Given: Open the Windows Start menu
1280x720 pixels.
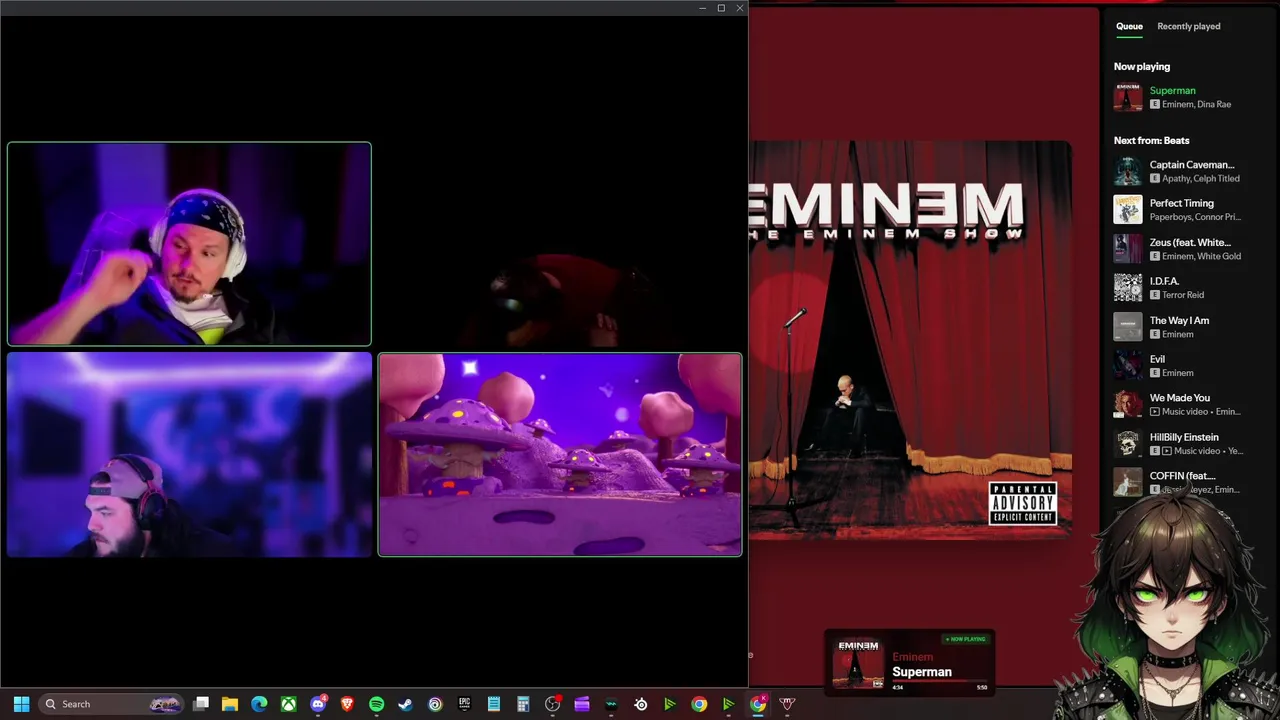Looking at the screenshot, I should 21,704.
